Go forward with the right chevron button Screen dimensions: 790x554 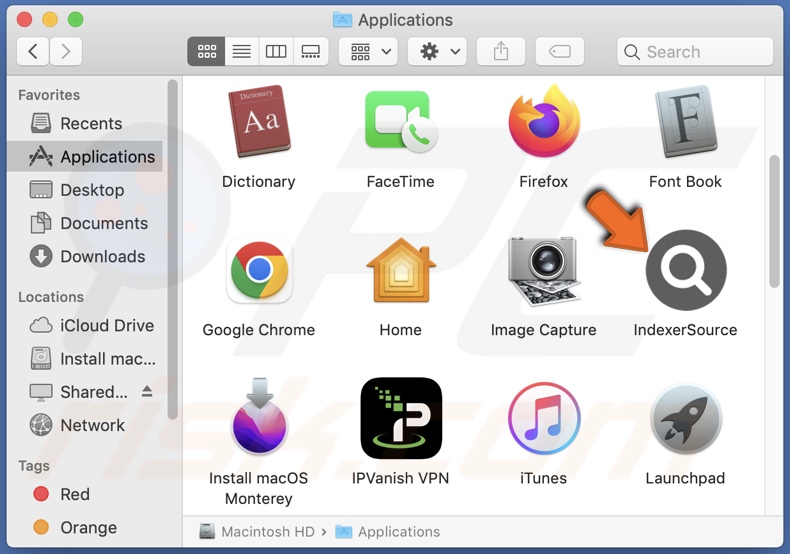pyautogui.click(x=65, y=51)
